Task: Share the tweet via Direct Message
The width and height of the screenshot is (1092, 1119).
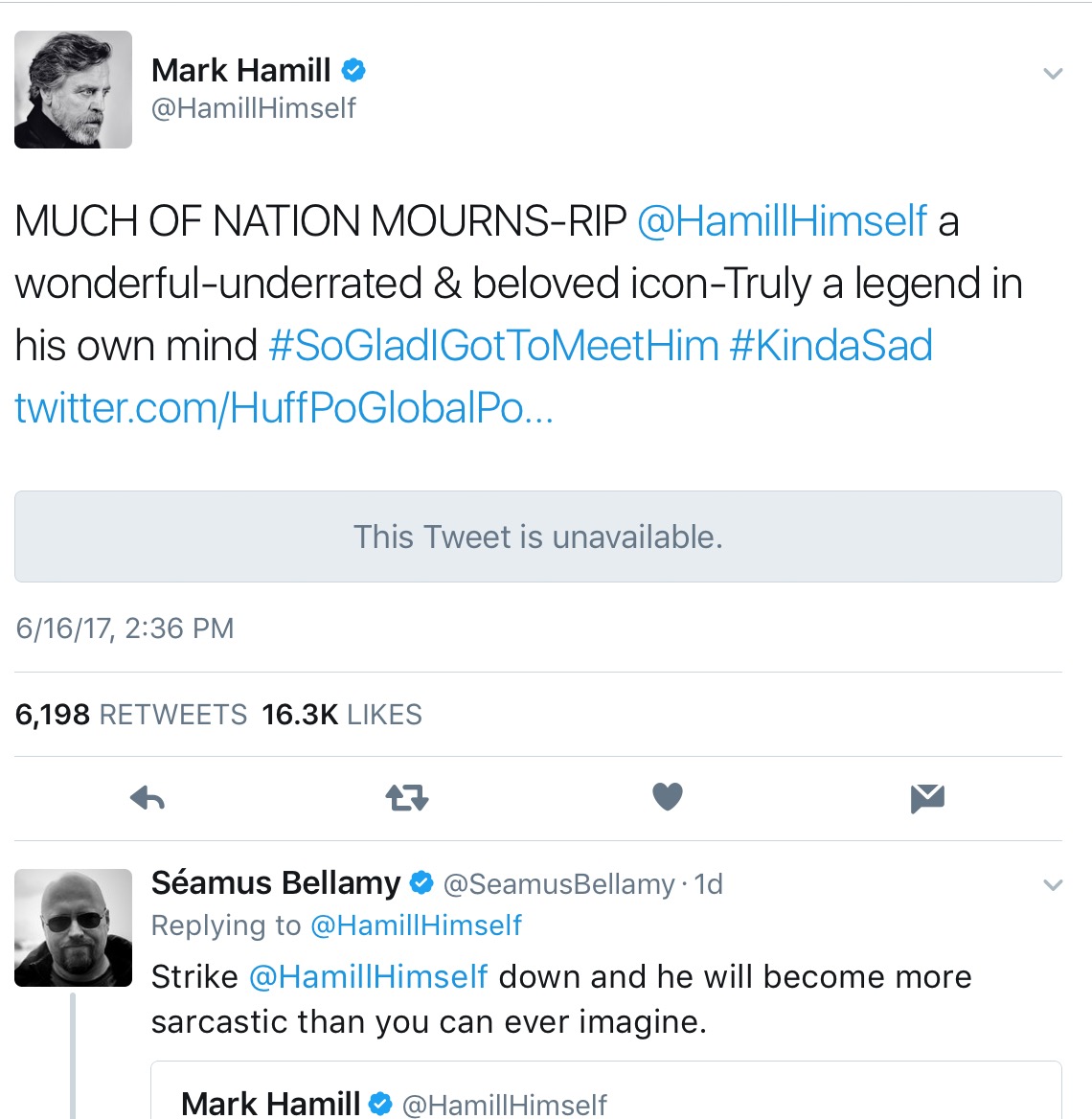Action: (926, 796)
